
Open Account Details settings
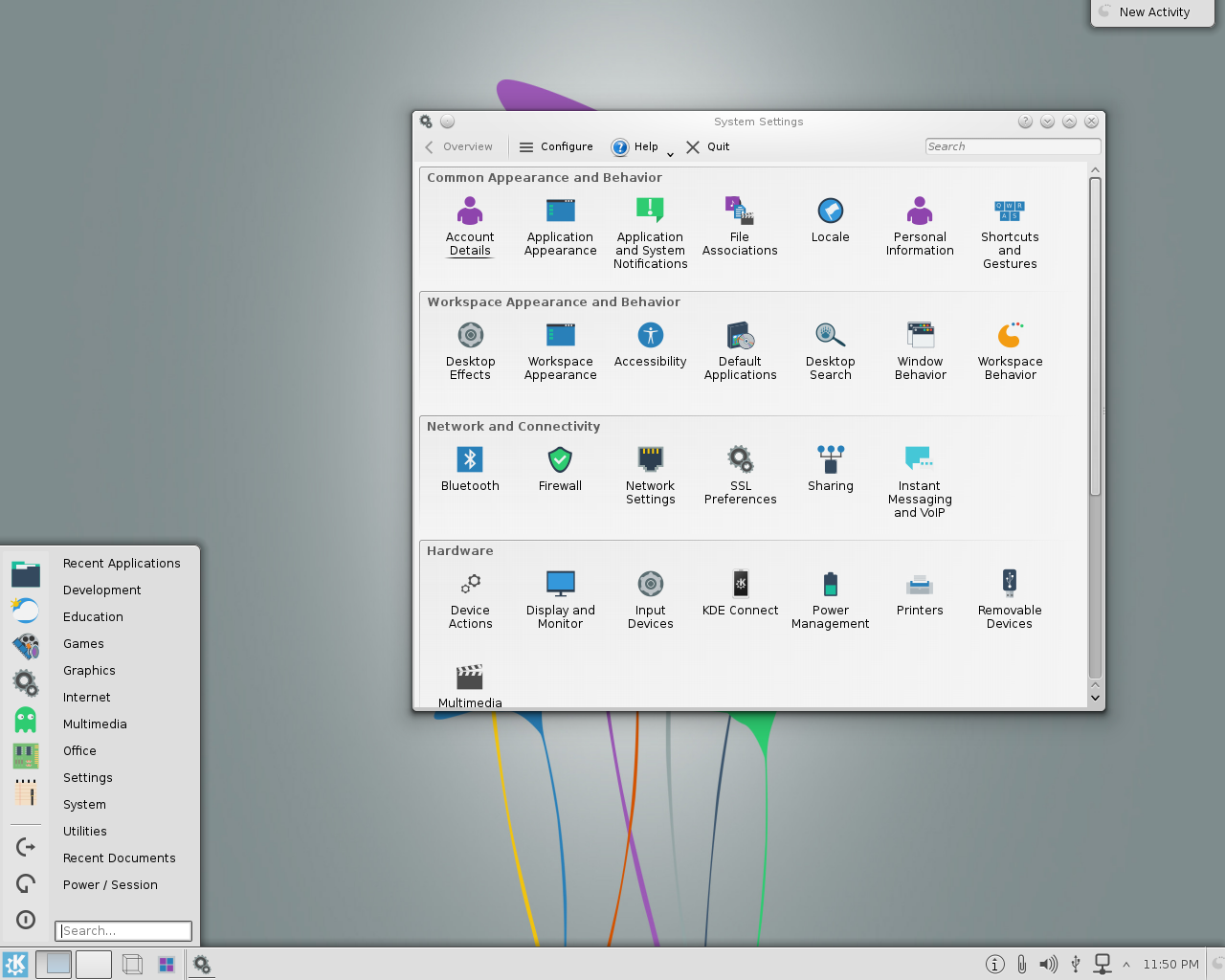pos(470,227)
